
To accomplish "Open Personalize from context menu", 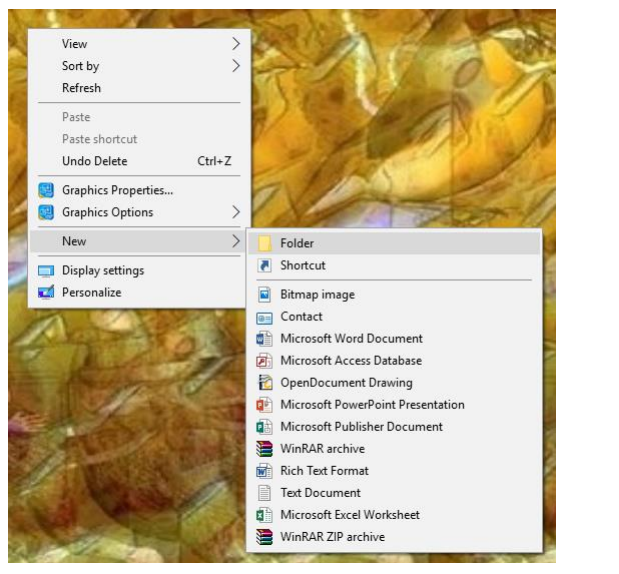I will pyautogui.click(x=139, y=293).
